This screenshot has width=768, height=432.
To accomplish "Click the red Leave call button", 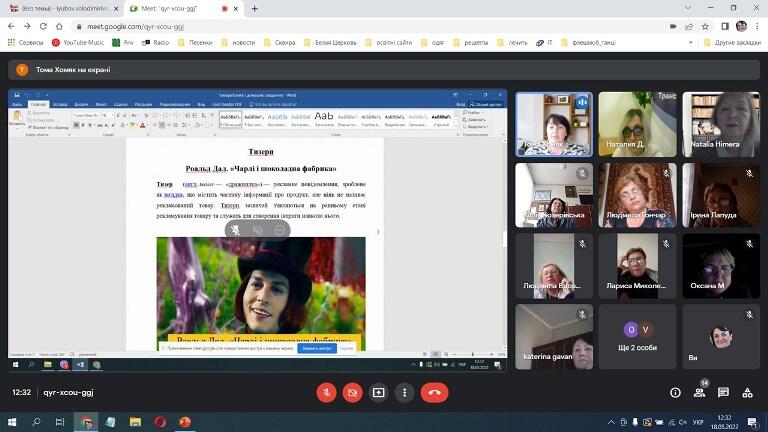I will tap(434, 392).
